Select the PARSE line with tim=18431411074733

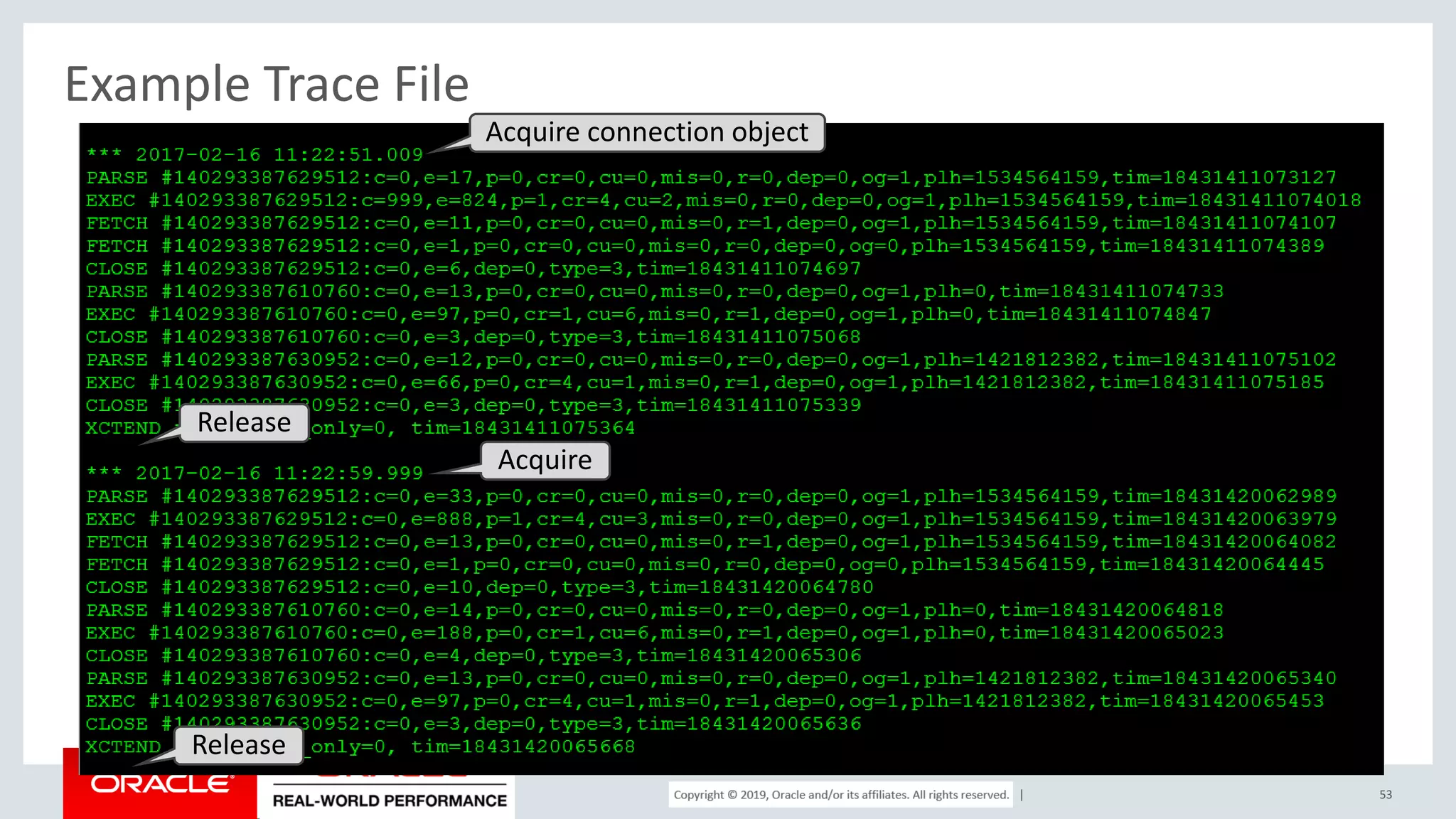tap(655, 291)
